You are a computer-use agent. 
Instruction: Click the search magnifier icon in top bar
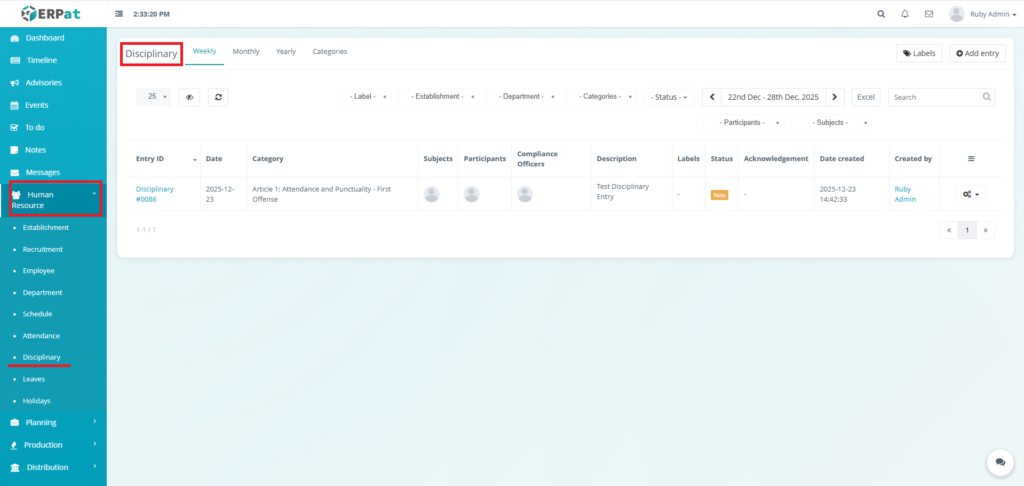coord(881,14)
